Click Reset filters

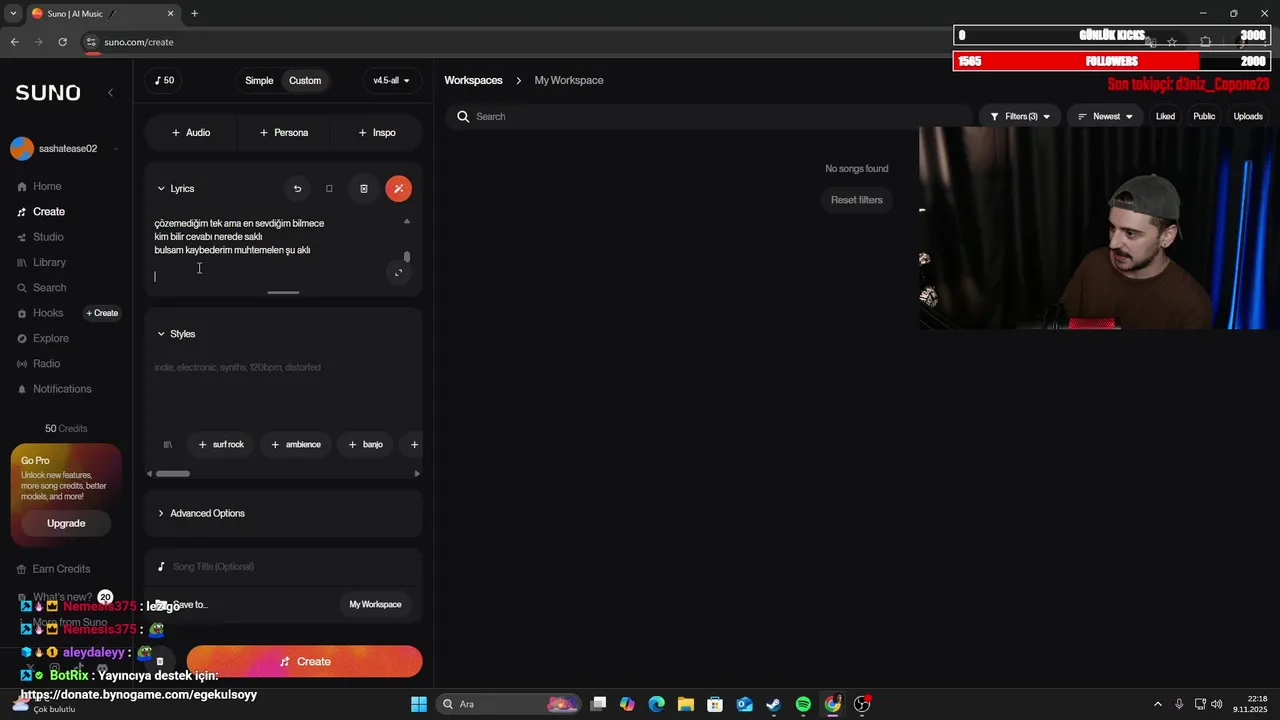click(x=856, y=200)
